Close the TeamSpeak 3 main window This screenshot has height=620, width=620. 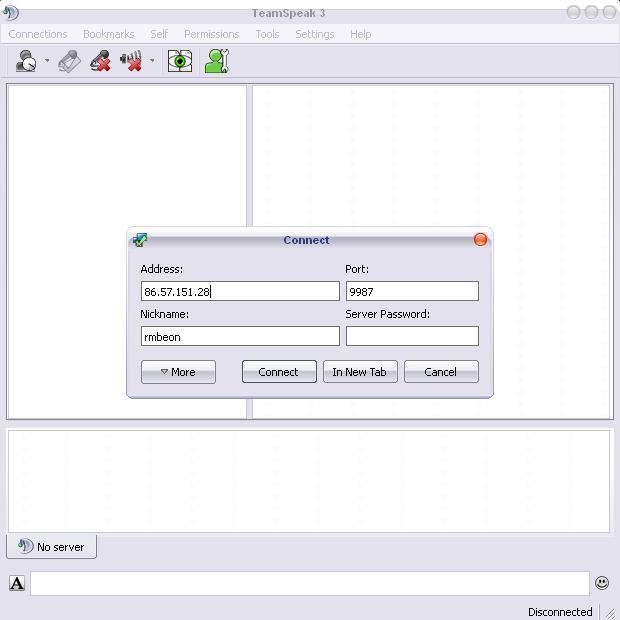pyautogui.click(x=609, y=12)
